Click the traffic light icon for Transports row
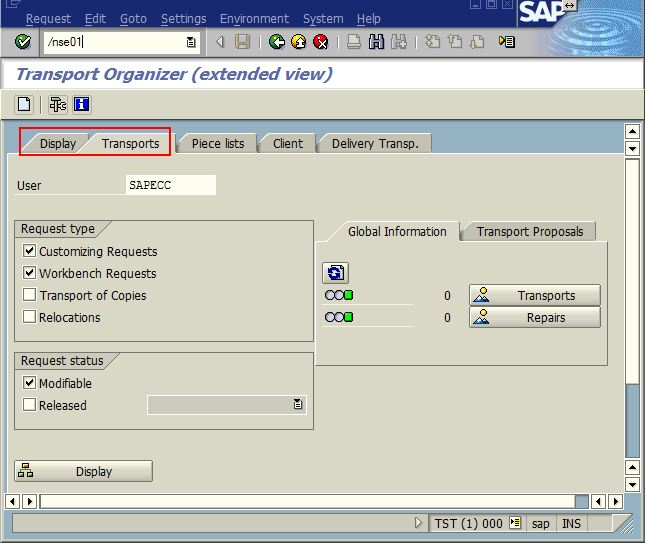This screenshot has height=543, width=645. point(339,295)
